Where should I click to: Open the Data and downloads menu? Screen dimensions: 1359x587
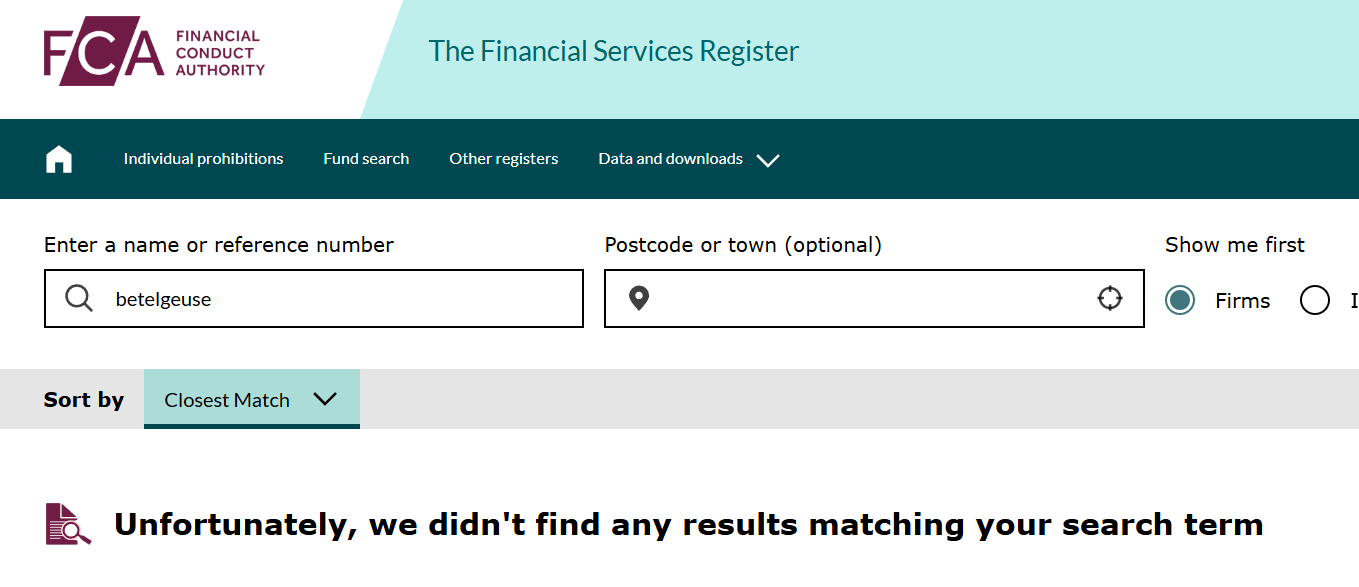pyautogui.click(x=670, y=159)
